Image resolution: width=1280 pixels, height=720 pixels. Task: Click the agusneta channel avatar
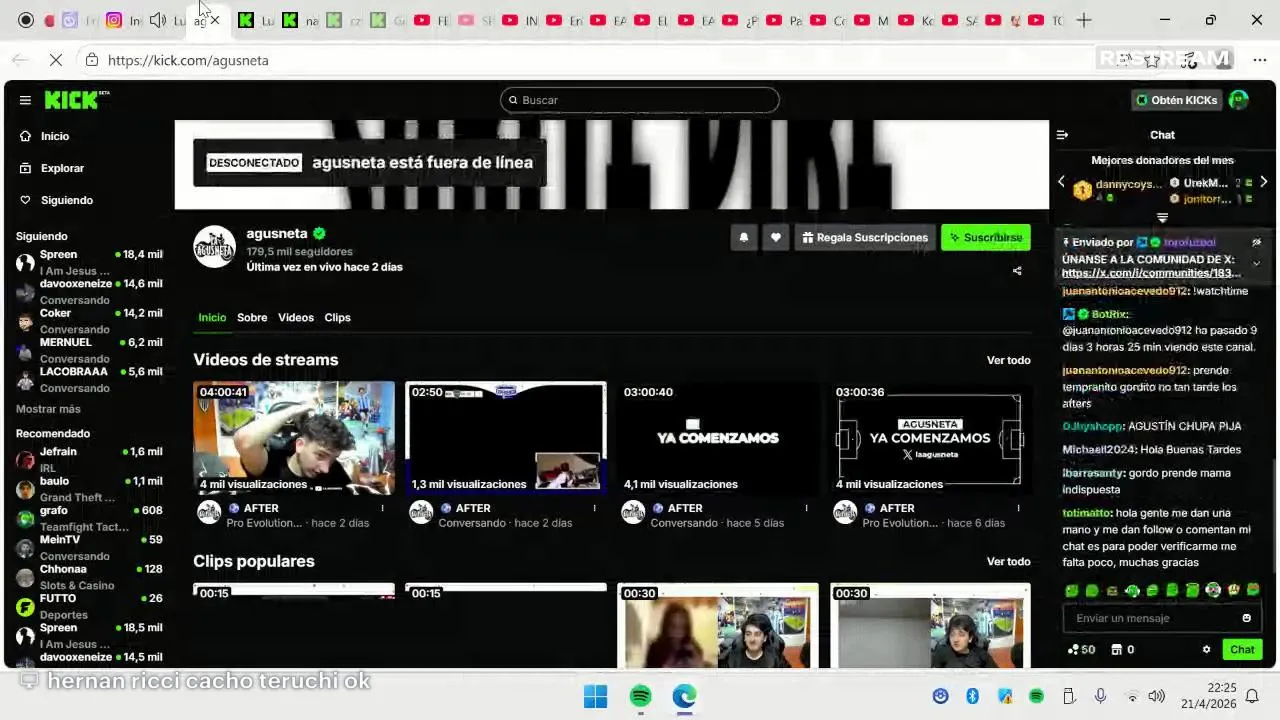[214, 247]
